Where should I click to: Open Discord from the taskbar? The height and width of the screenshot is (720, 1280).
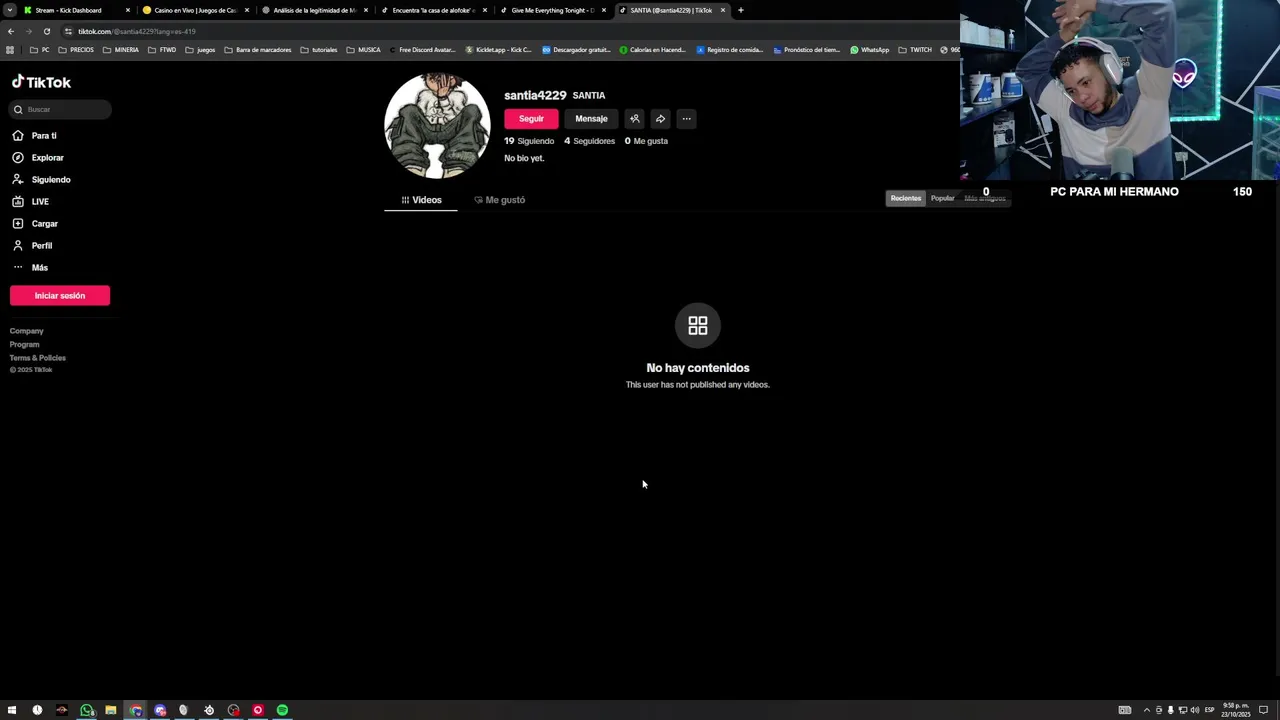click(160, 710)
